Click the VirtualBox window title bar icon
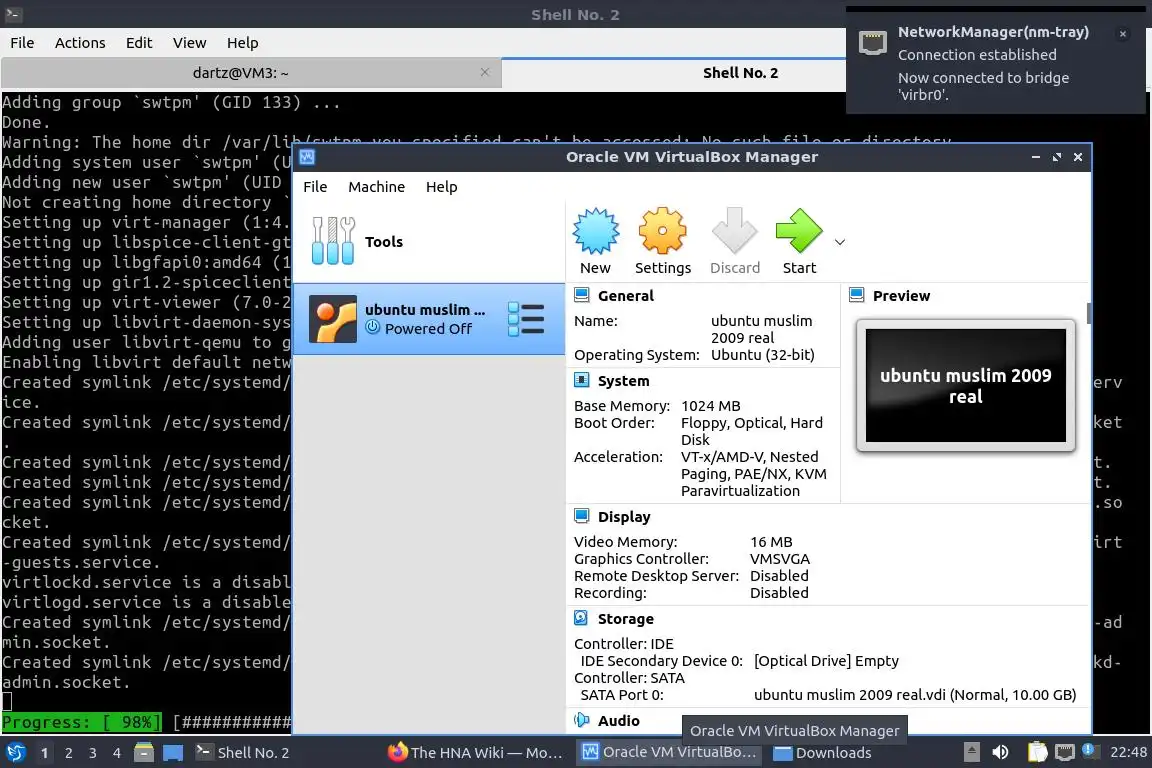This screenshot has width=1152, height=768. (x=307, y=157)
